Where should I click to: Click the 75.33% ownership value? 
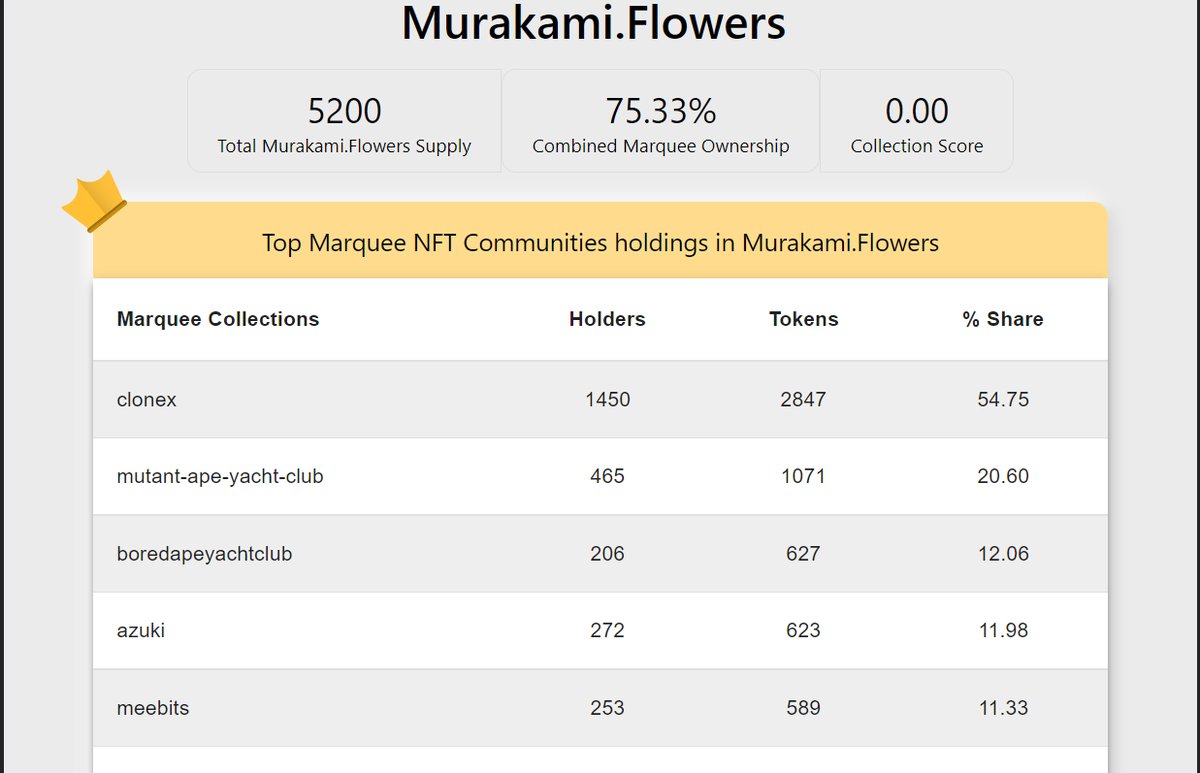[x=661, y=111]
